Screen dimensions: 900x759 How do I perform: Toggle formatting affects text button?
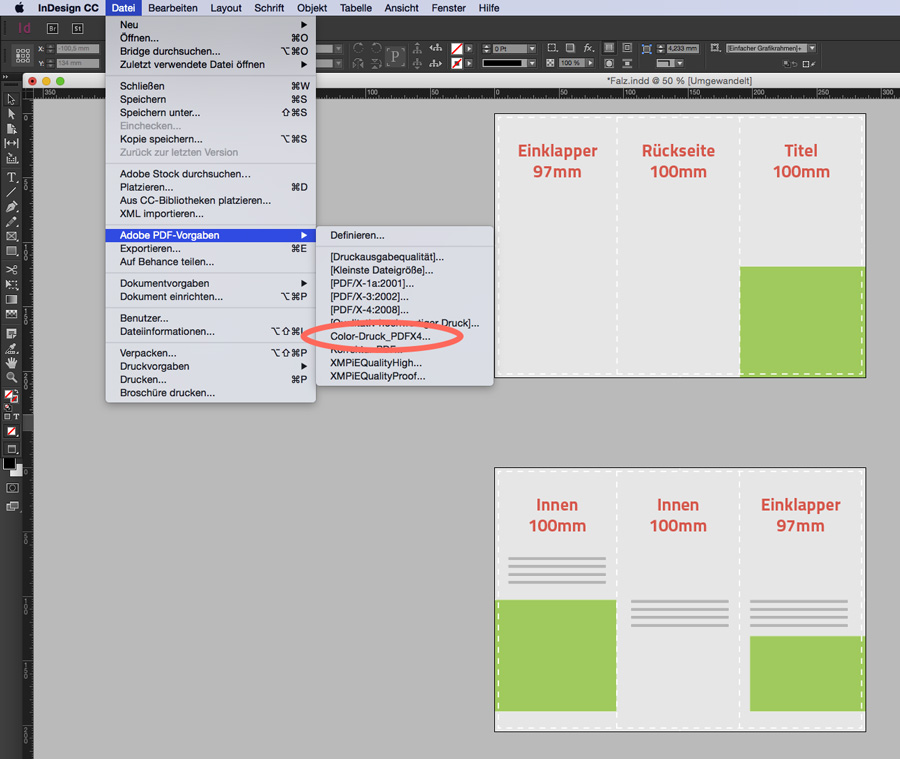[16, 416]
